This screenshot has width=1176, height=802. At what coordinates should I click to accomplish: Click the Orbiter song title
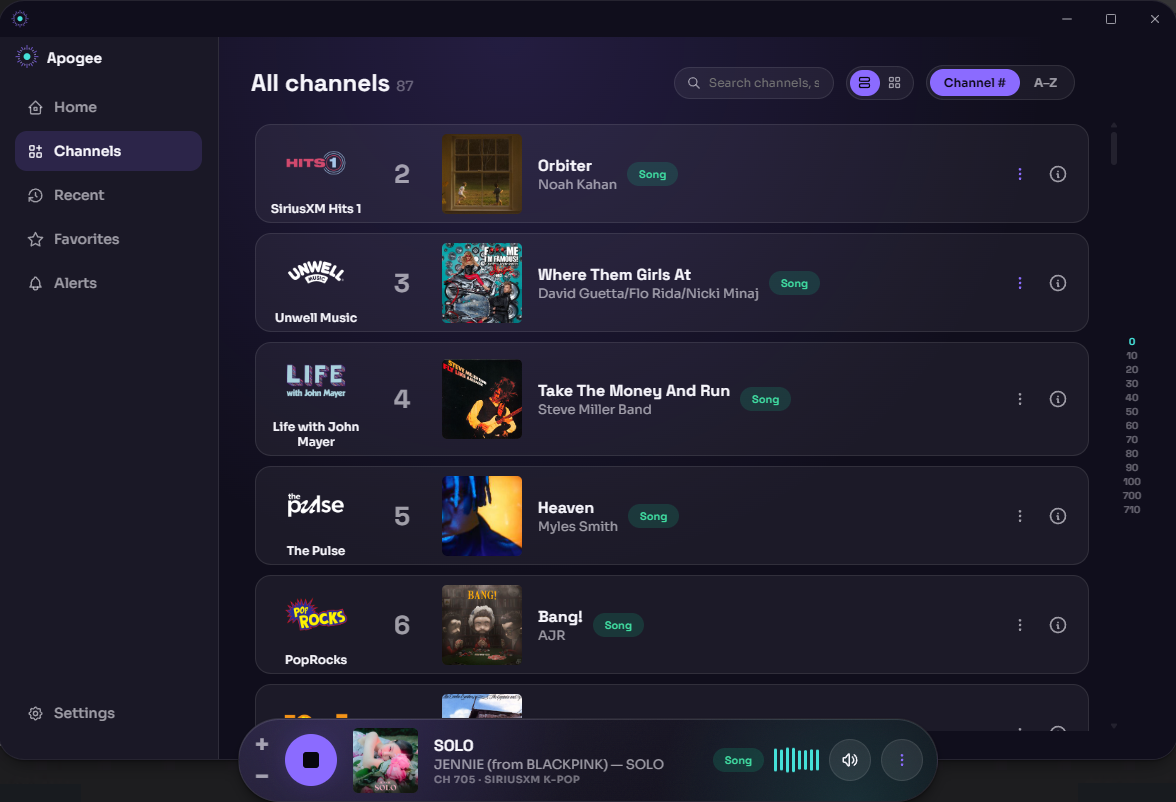click(565, 166)
